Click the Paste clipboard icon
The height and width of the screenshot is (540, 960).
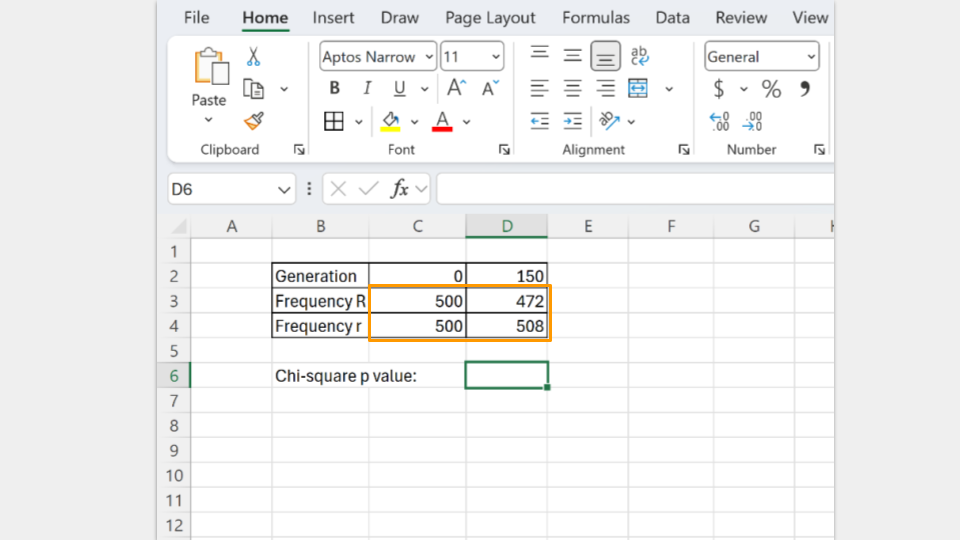coord(211,66)
